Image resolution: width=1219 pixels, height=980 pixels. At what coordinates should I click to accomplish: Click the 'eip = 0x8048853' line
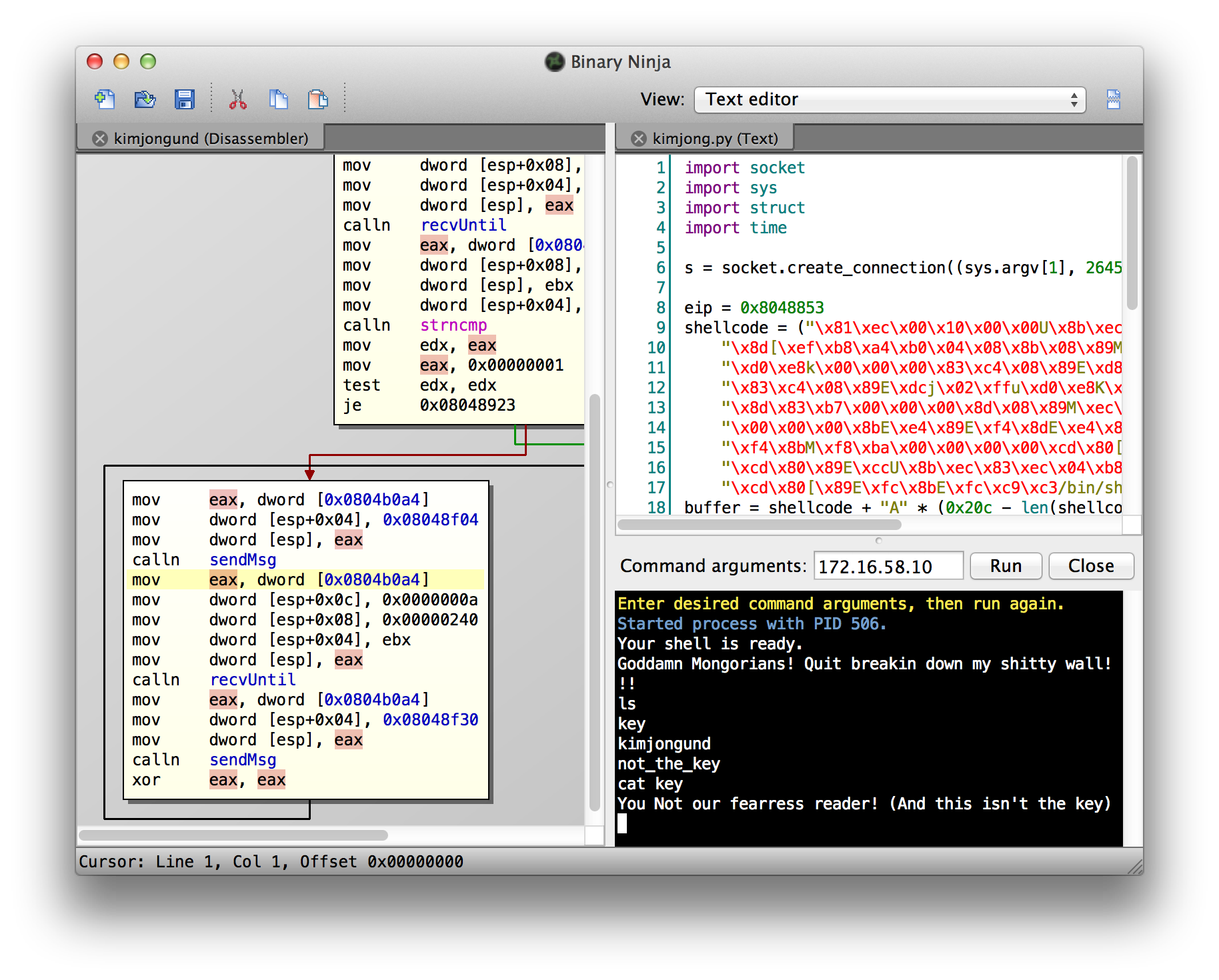(x=754, y=308)
